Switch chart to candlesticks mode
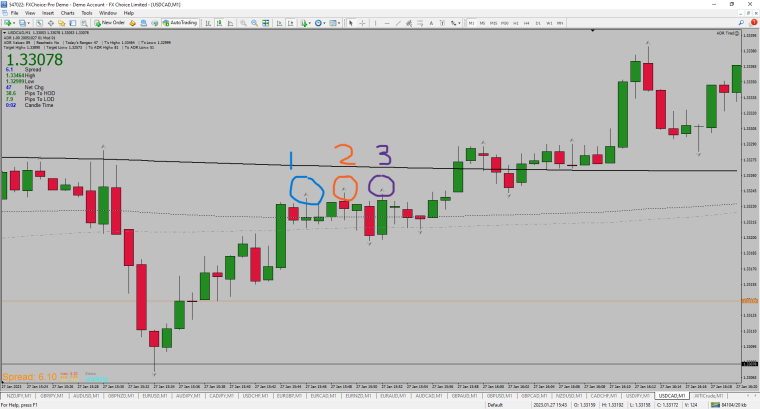This screenshot has height=409, width=760. pos(219,23)
